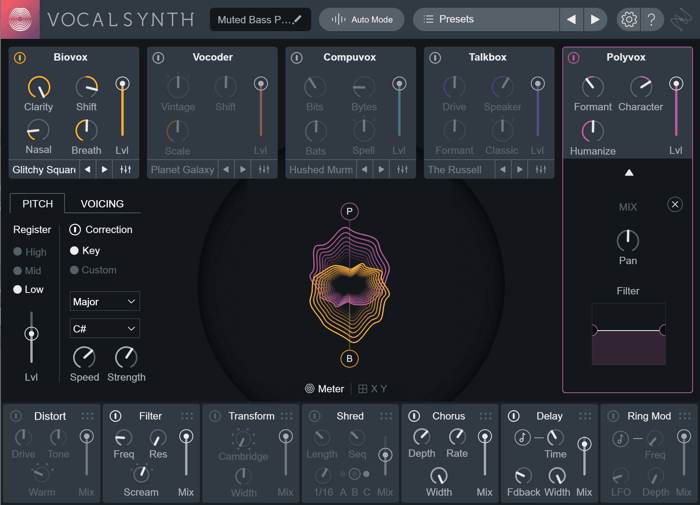Enable Auto Mode button
Viewport: 700px width, 505px height.
click(x=362, y=20)
